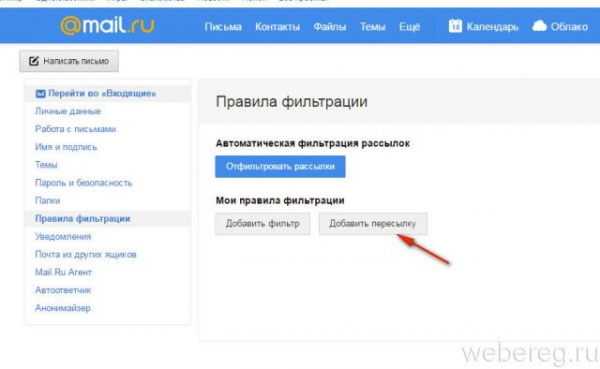Click Добавить фильтр button

pyautogui.click(x=262, y=224)
